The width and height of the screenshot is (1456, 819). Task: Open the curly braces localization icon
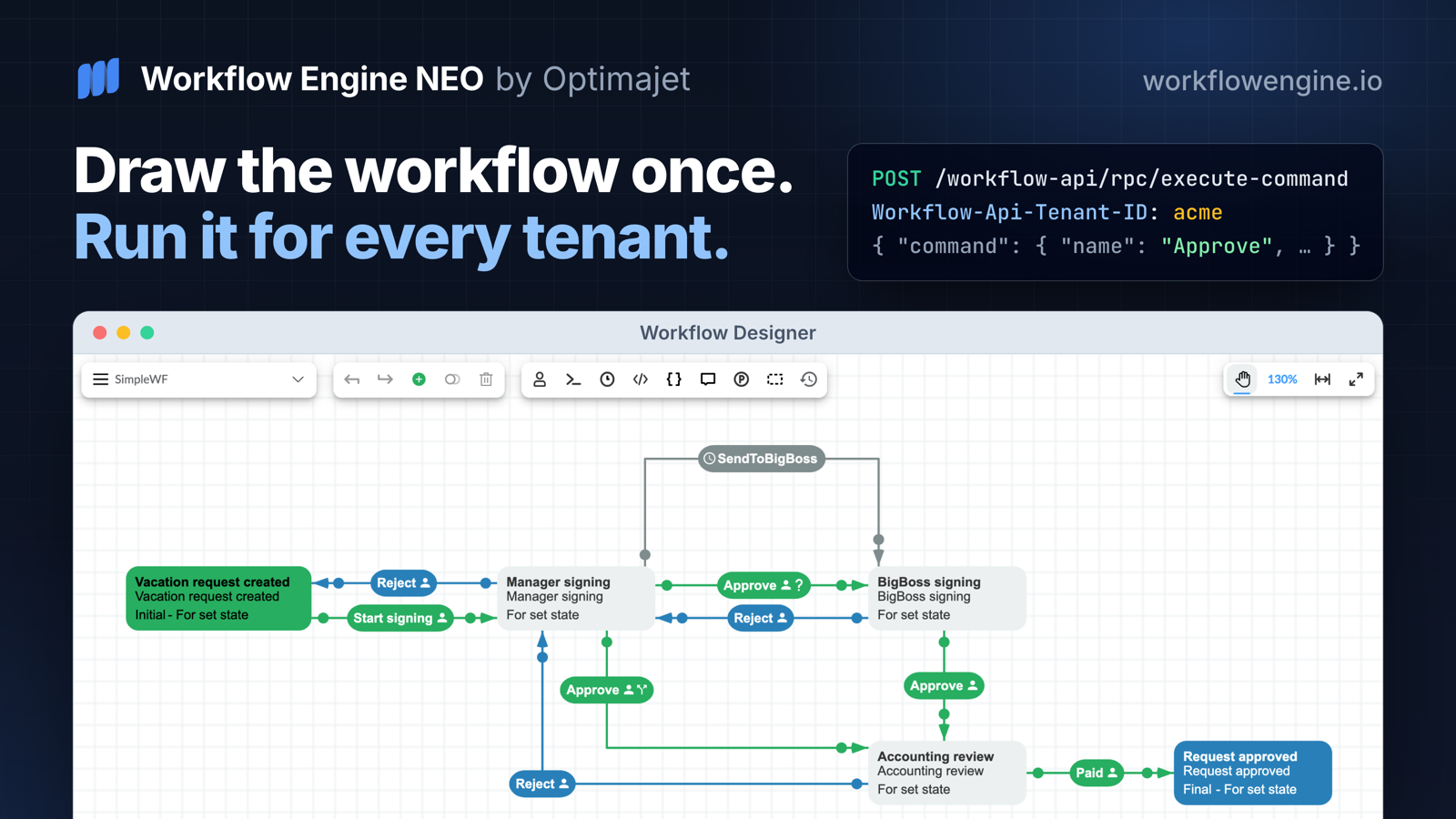click(674, 379)
